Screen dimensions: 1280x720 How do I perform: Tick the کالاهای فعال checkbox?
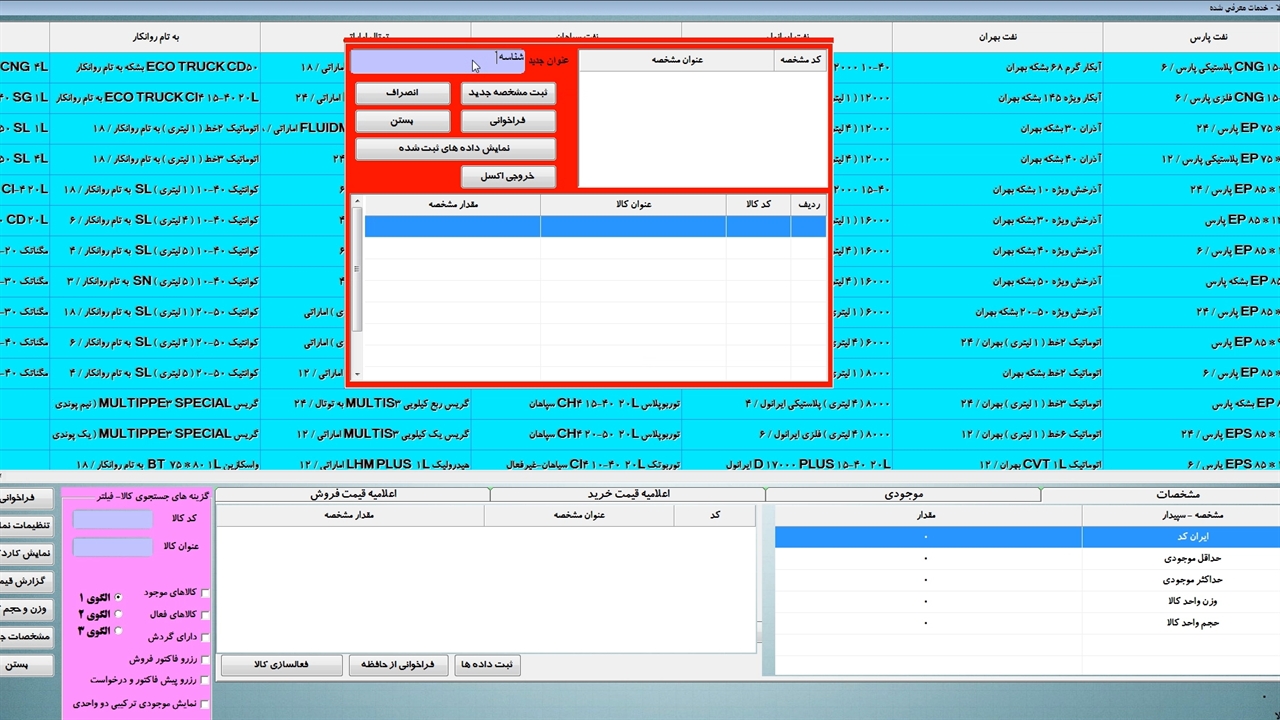click(206, 615)
